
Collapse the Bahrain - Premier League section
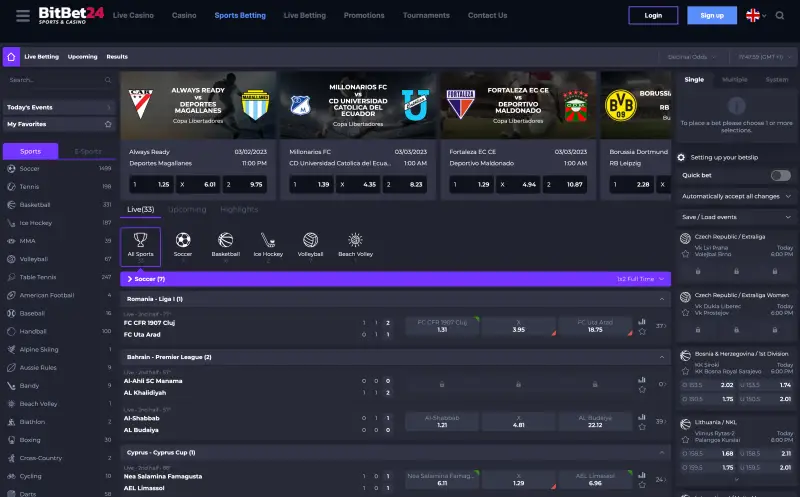(x=662, y=357)
